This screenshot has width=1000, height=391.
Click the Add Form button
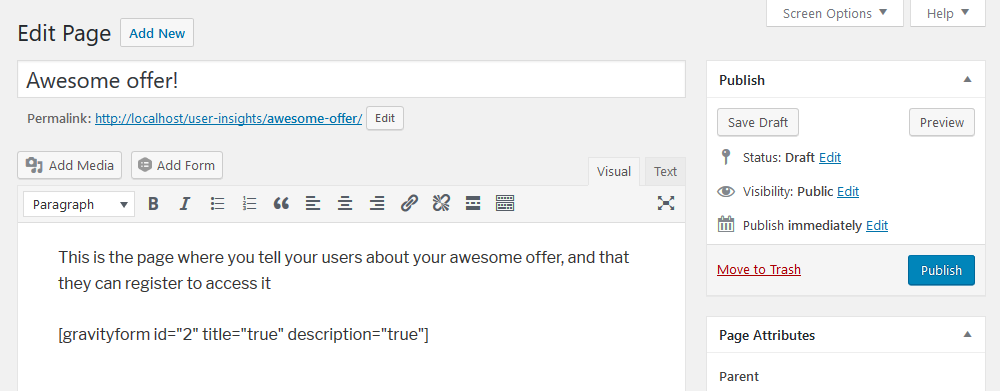point(177,165)
